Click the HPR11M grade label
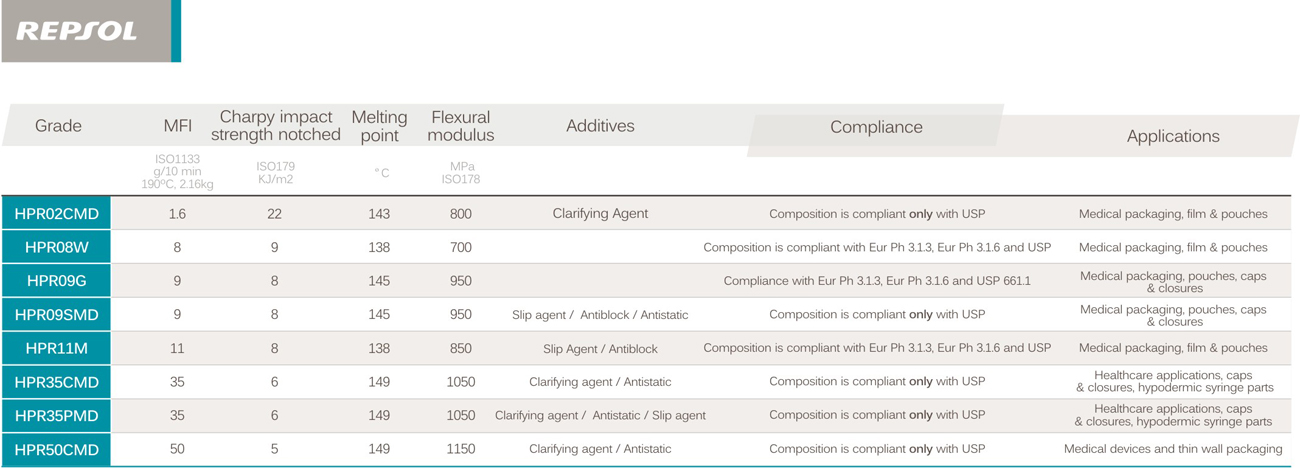Screen dimensions: 1300x468 click(x=56, y=348)
